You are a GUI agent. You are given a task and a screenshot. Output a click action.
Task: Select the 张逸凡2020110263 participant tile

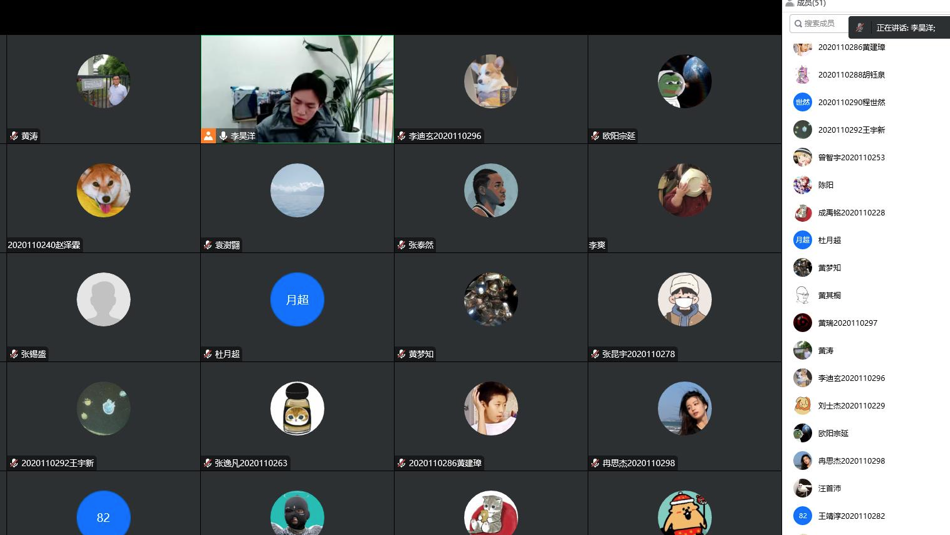coord(297,415)
